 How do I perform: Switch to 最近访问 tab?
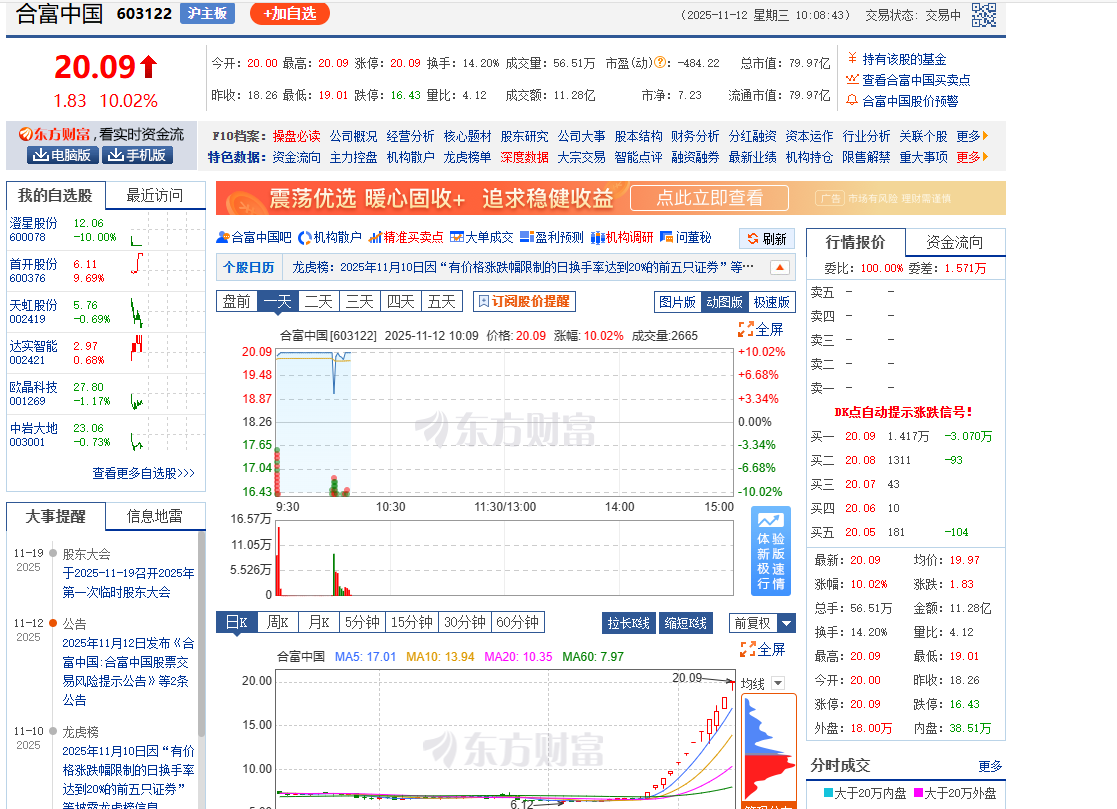[x=155, y=195]
